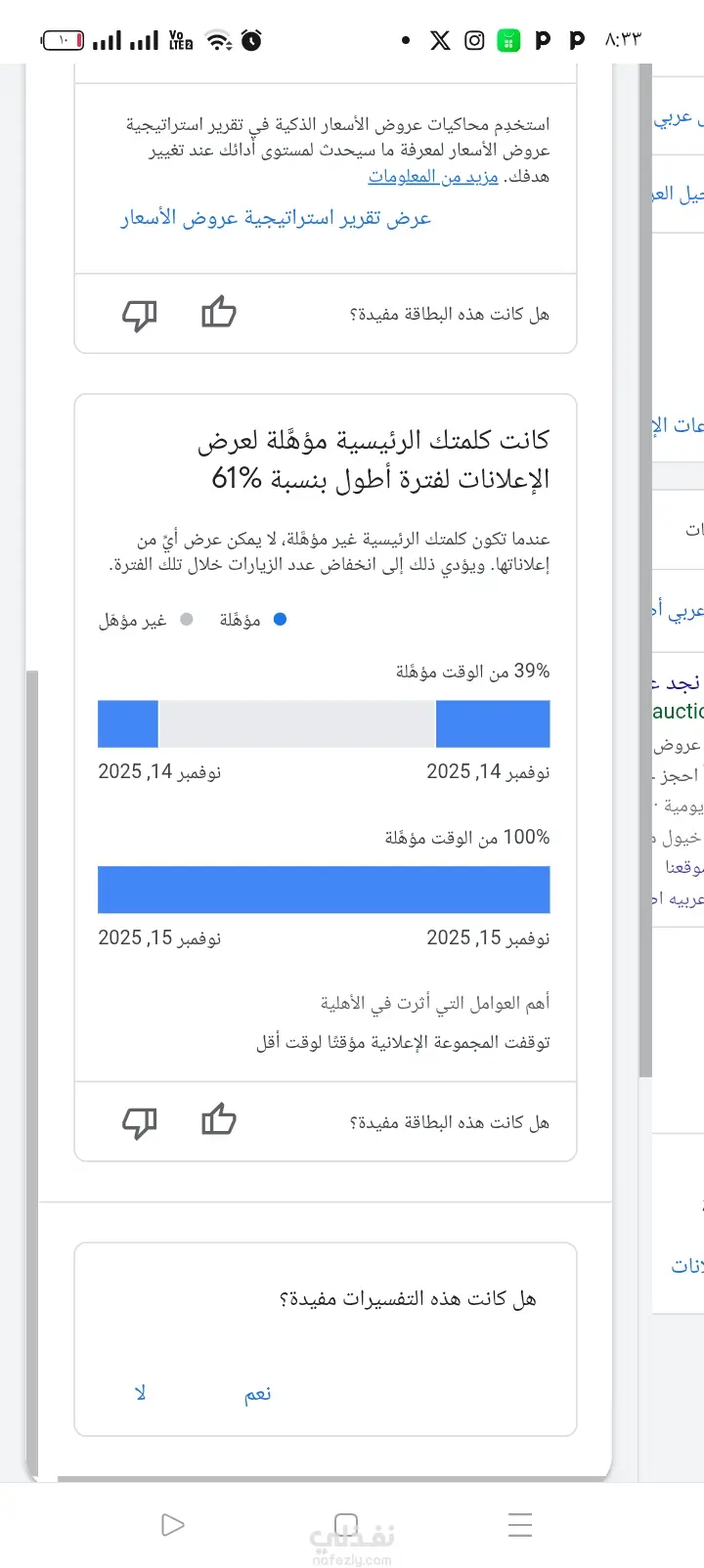The image size is (704, 1568).
Task: Tap thumbs down on the bid strategy card
Action: pos(140,315)
